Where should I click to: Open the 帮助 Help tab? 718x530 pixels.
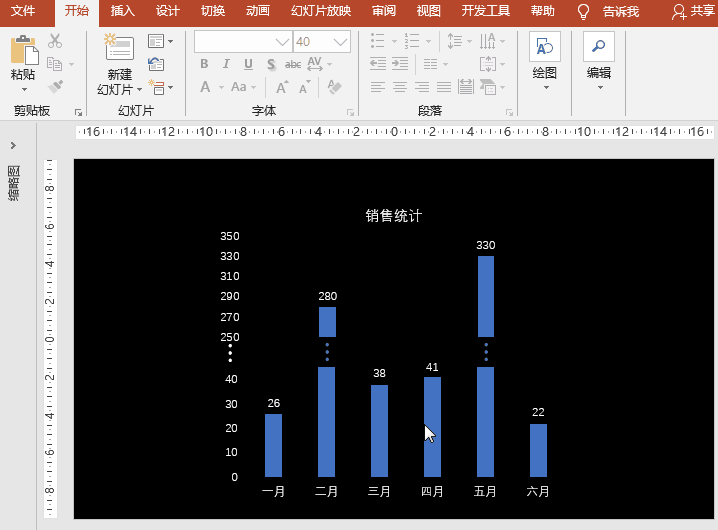(543, 11)
